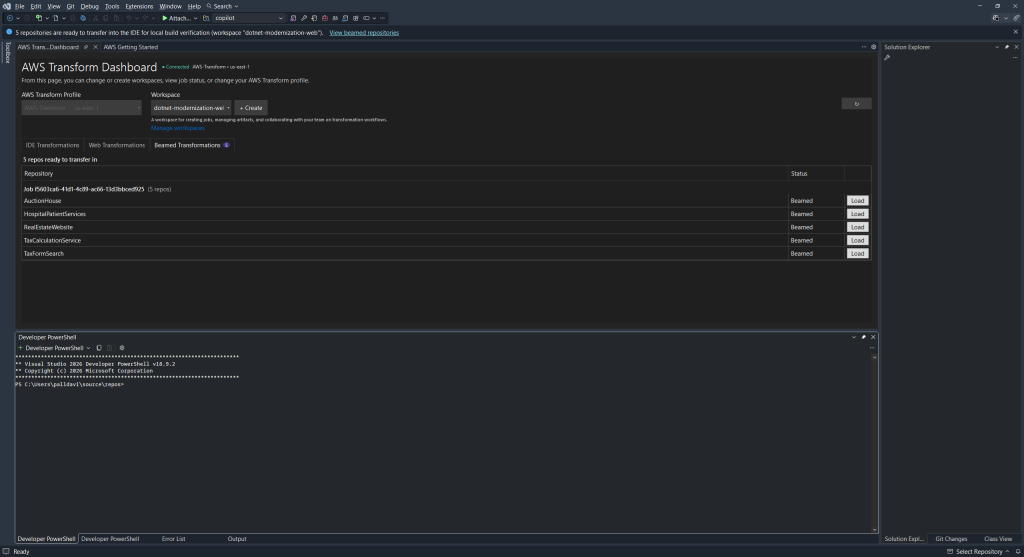The image size is (1024, 557).
Task: Click the View beamed repositories link
Action: (364, 33)
